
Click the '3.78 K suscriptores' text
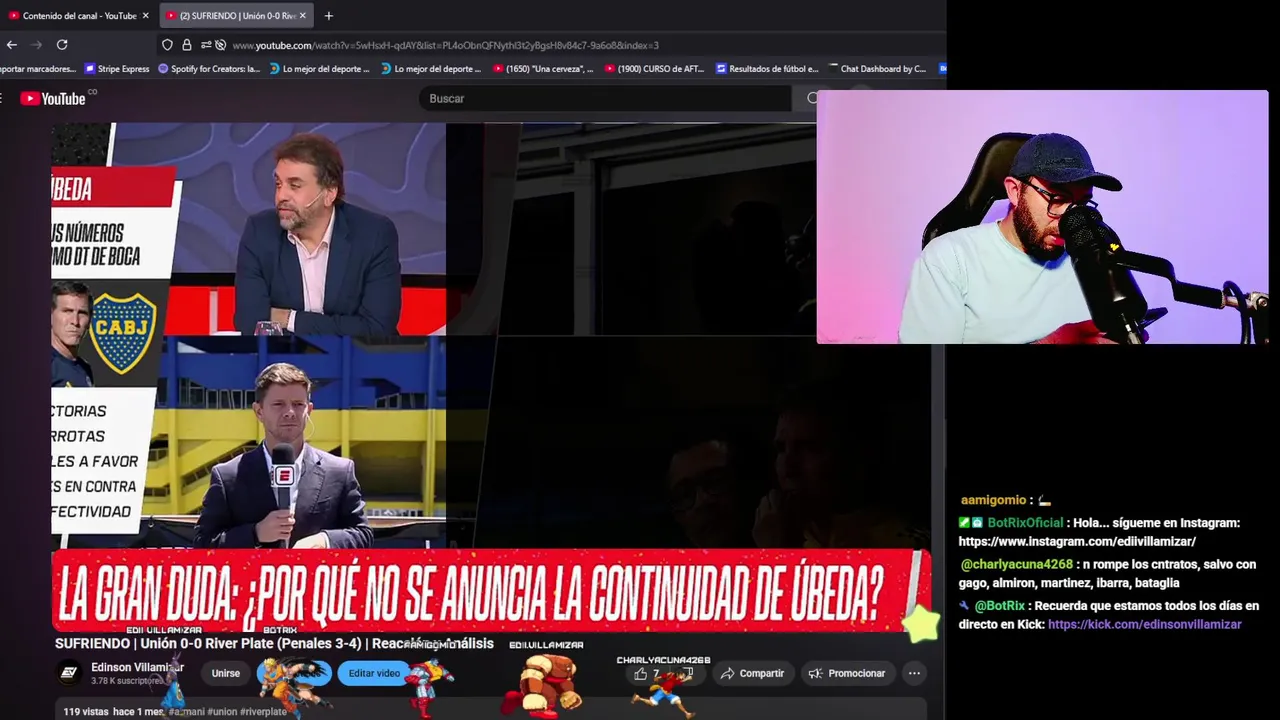(x=127, y=681)
